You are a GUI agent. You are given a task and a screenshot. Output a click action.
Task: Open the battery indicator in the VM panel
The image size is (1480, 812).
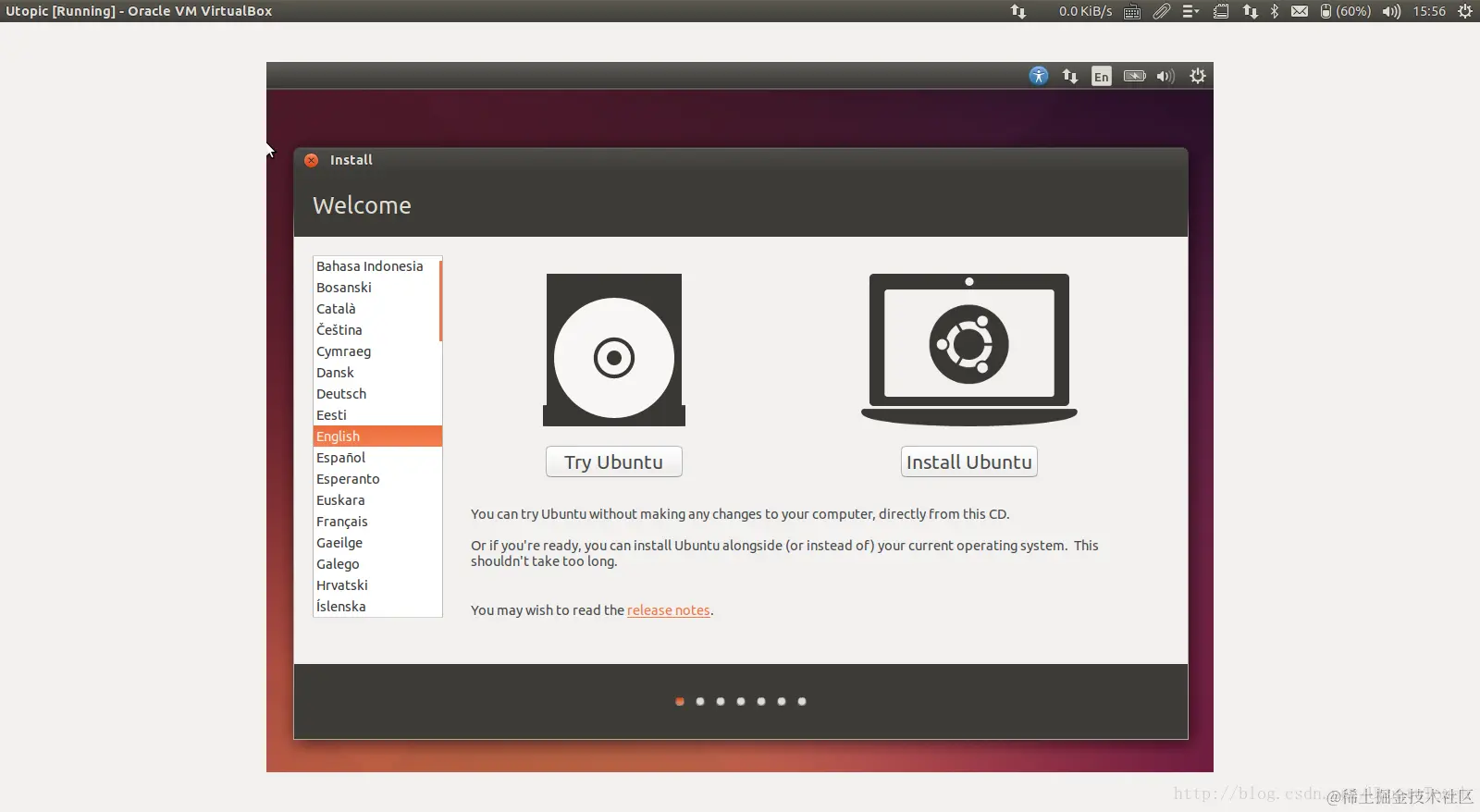pyautogui.click(x=1134, y=76)
